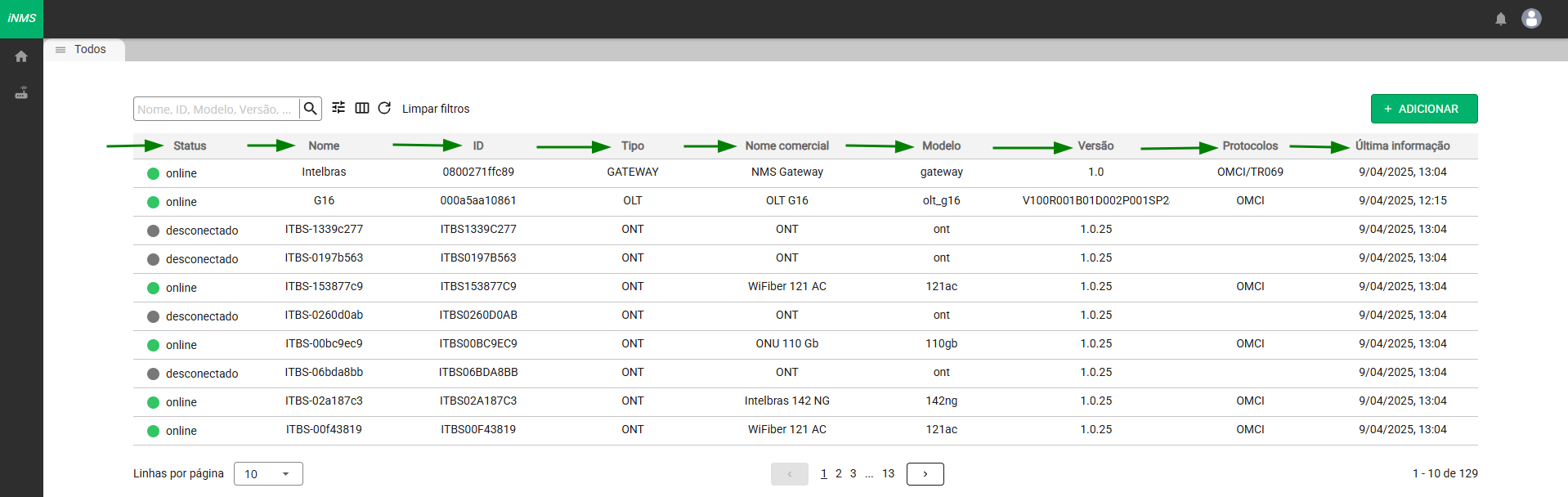Go to home via sidebar house icon
The width and height of the screenshot is (1568, 497).
[x=21, y=56]
